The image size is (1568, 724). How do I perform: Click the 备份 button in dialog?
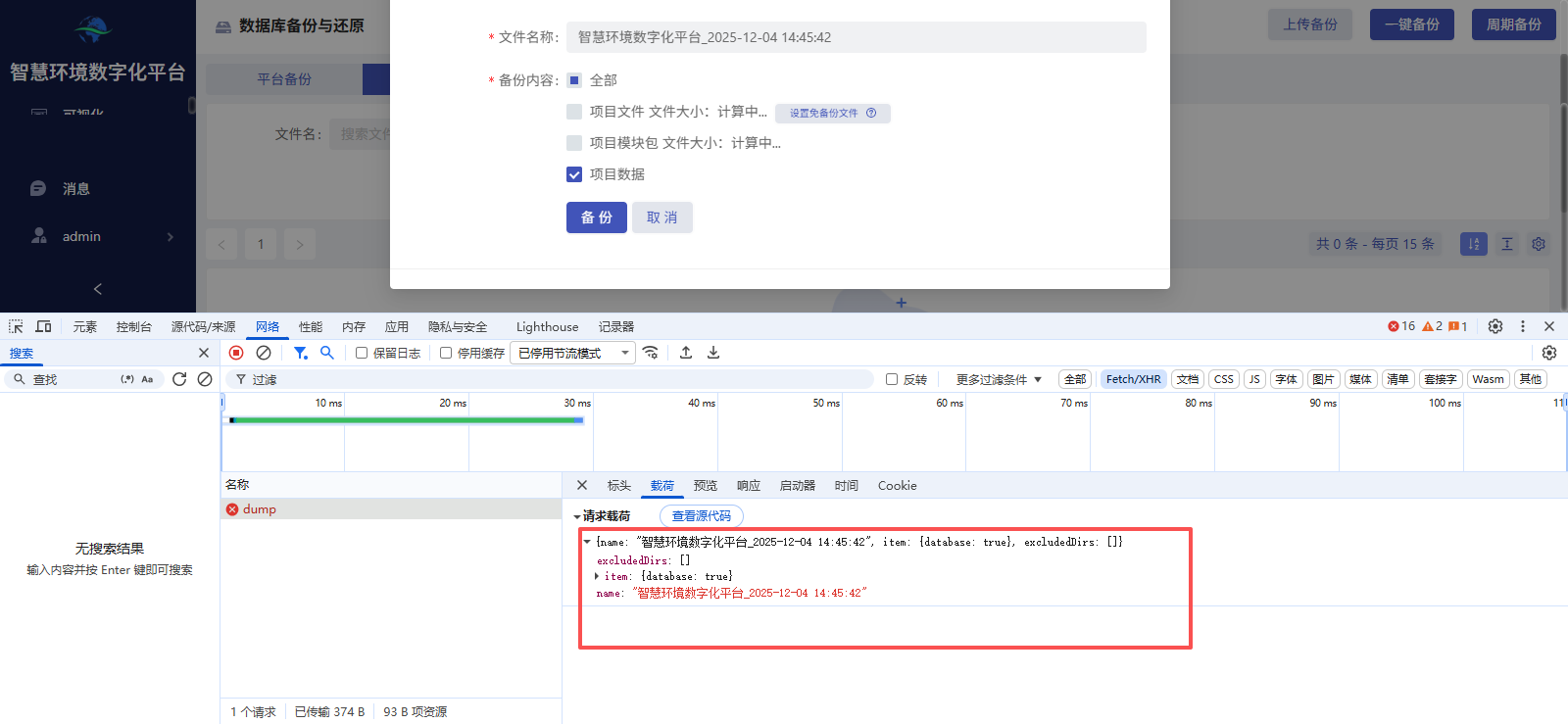[x=596, y=217]
